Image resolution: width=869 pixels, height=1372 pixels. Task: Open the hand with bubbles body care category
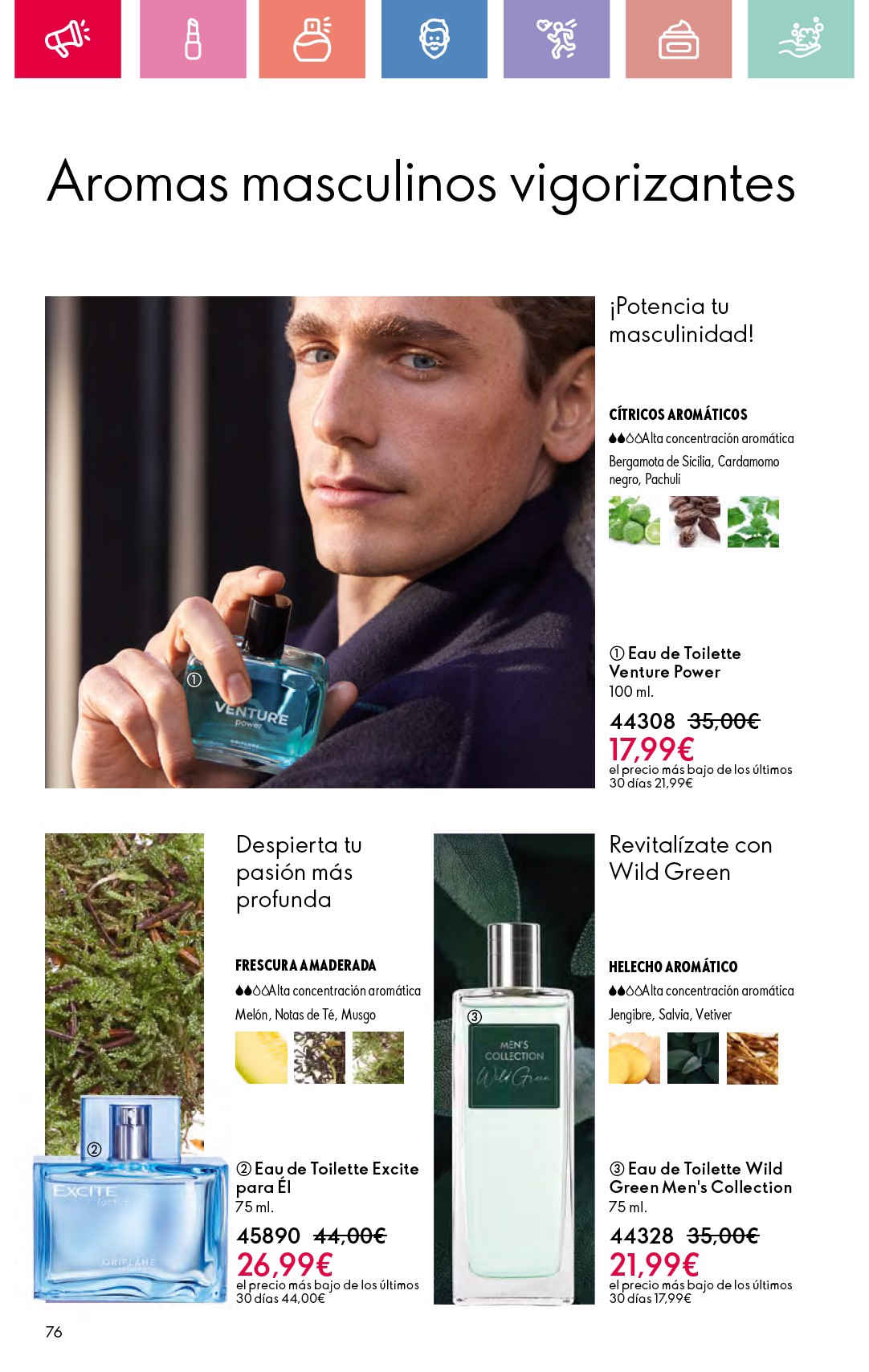click(x=801, y=39)
